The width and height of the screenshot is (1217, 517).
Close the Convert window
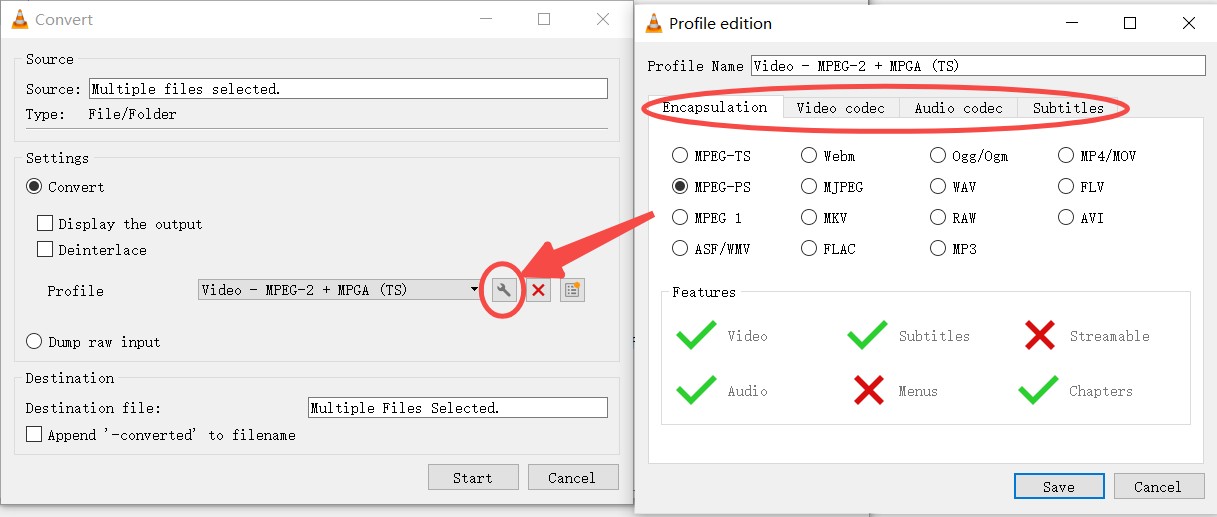[x=603, y=19]
